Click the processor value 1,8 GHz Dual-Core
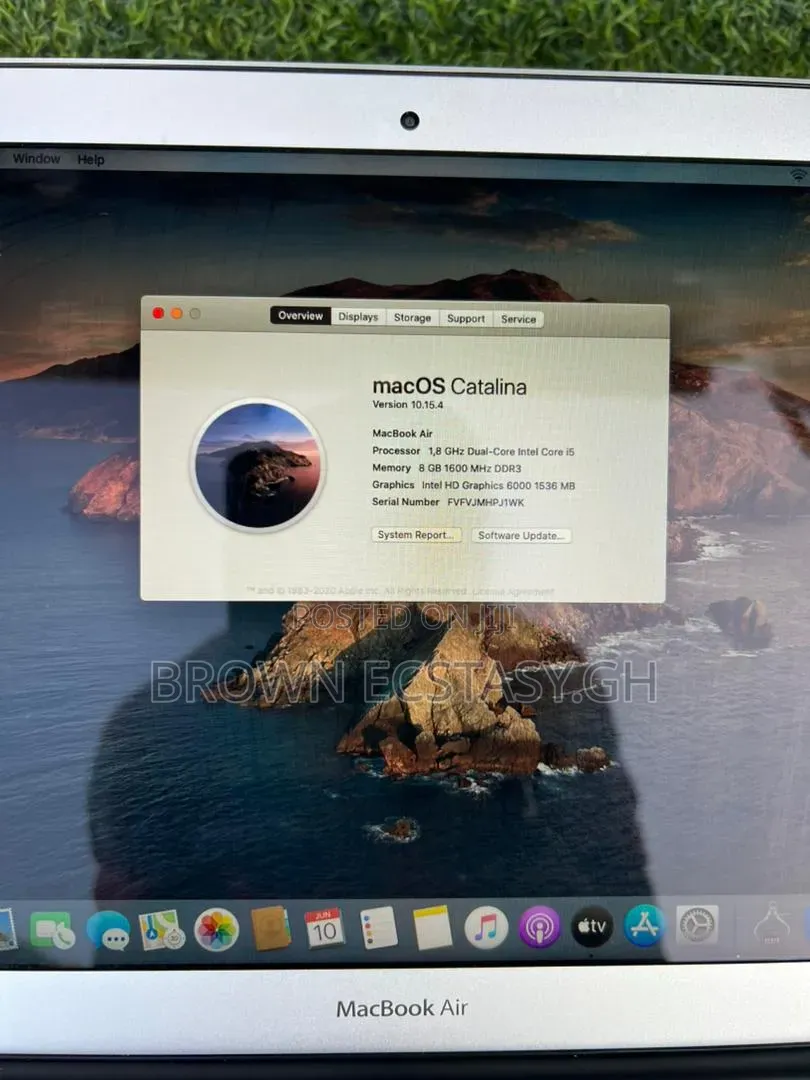This screenshot has width=810, height=1080. [x=501, y=452]
